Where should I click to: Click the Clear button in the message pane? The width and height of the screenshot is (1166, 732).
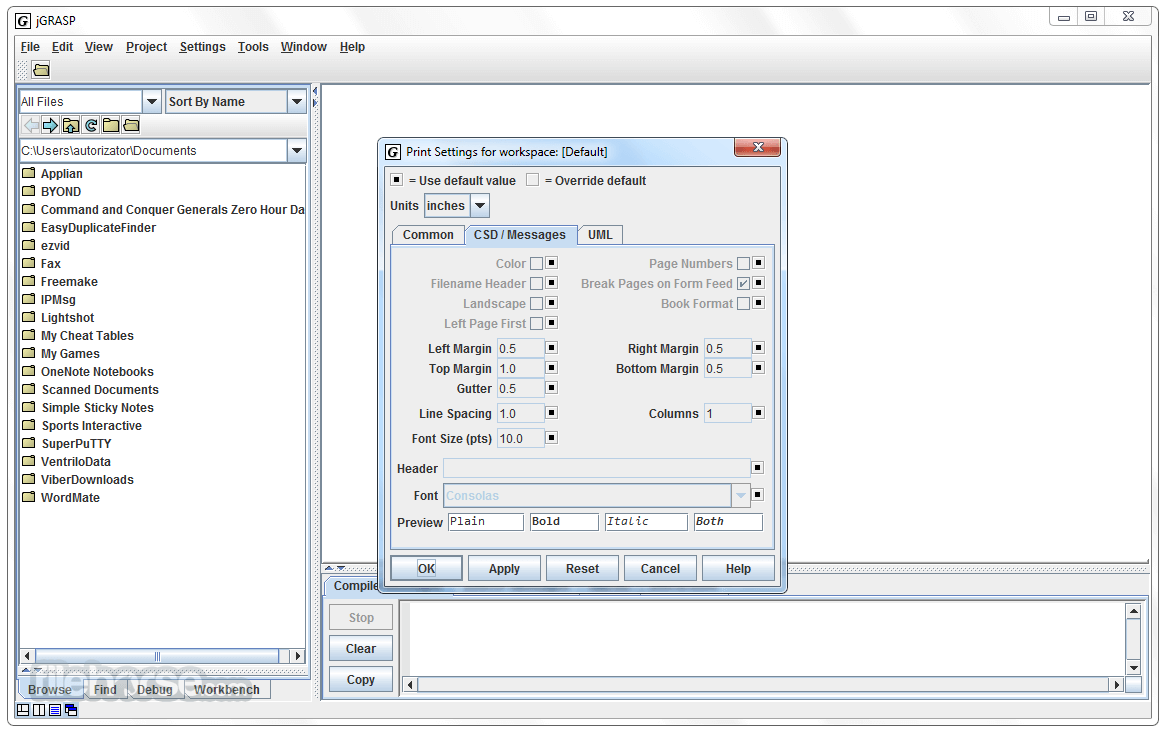(361, 649)
